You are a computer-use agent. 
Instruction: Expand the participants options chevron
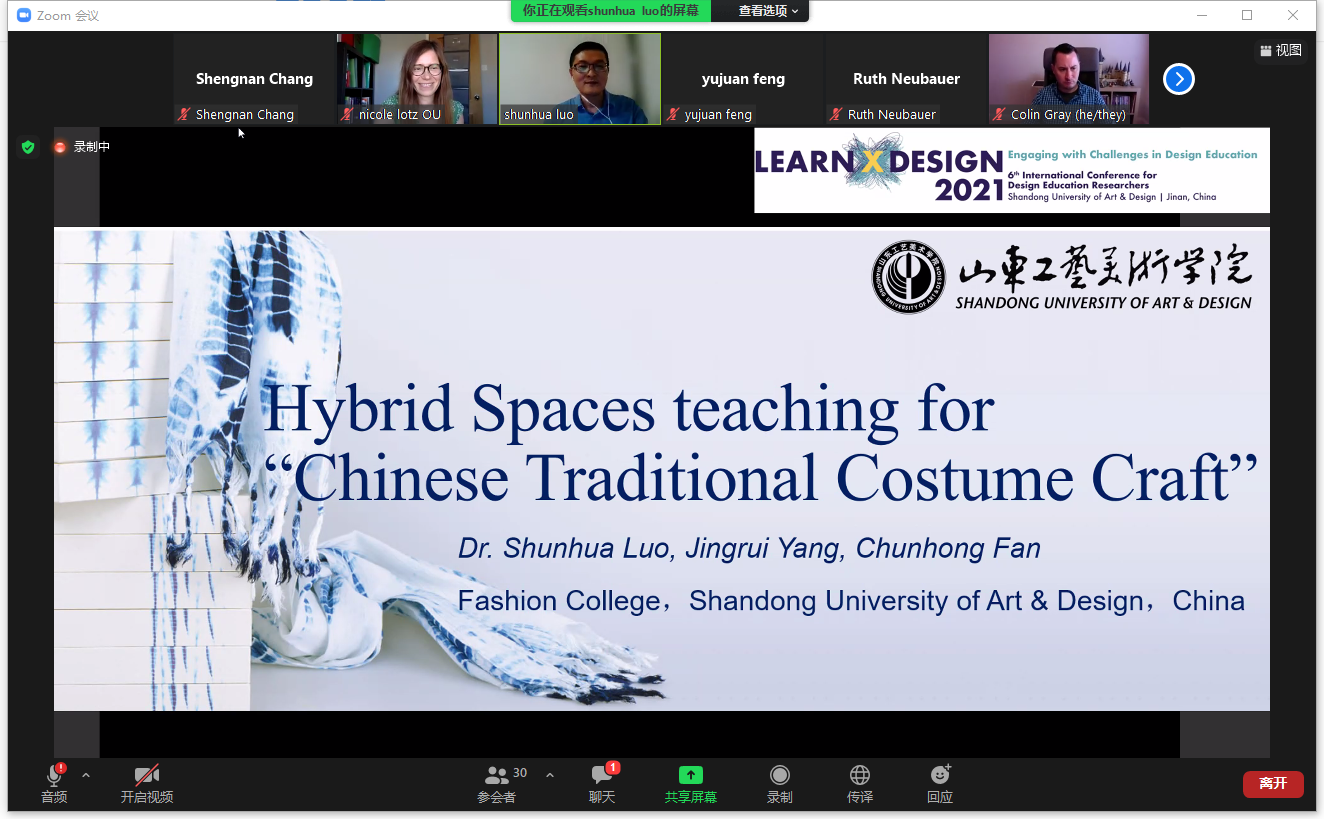(x=550, y=775)
